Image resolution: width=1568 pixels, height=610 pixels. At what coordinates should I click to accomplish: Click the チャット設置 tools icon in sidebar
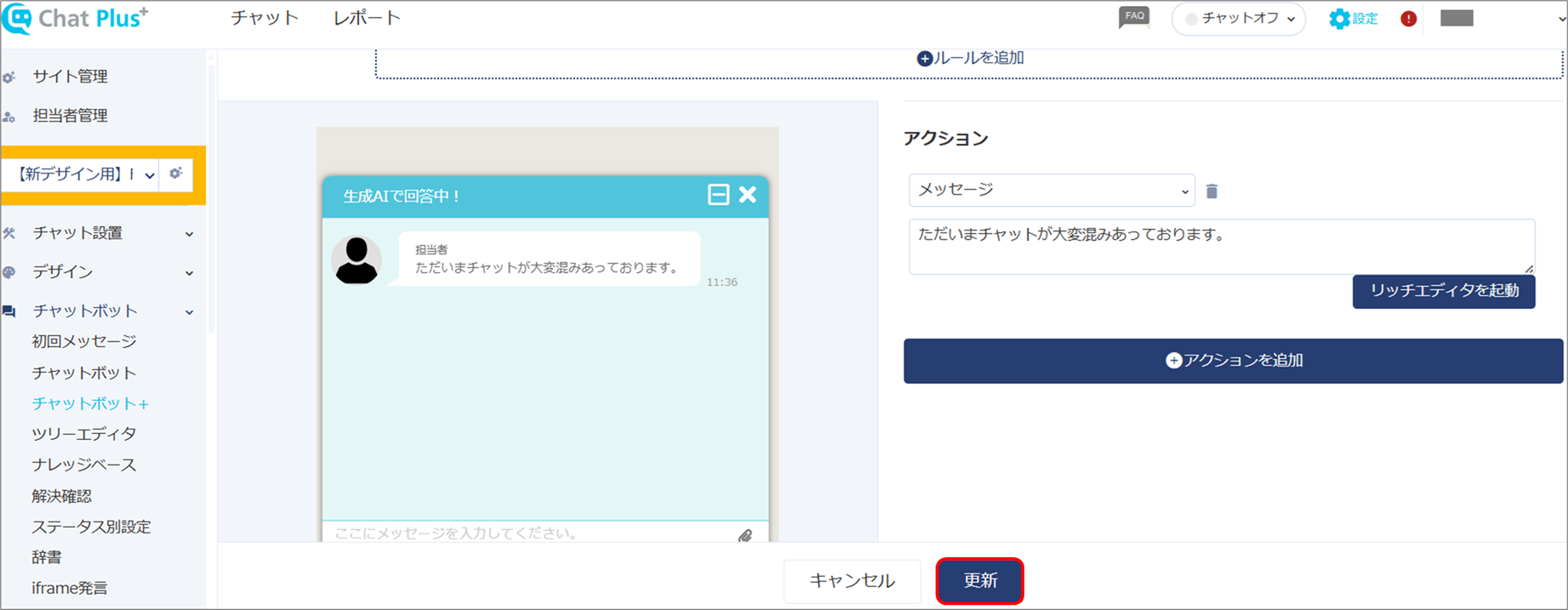(x=9, y=233)
